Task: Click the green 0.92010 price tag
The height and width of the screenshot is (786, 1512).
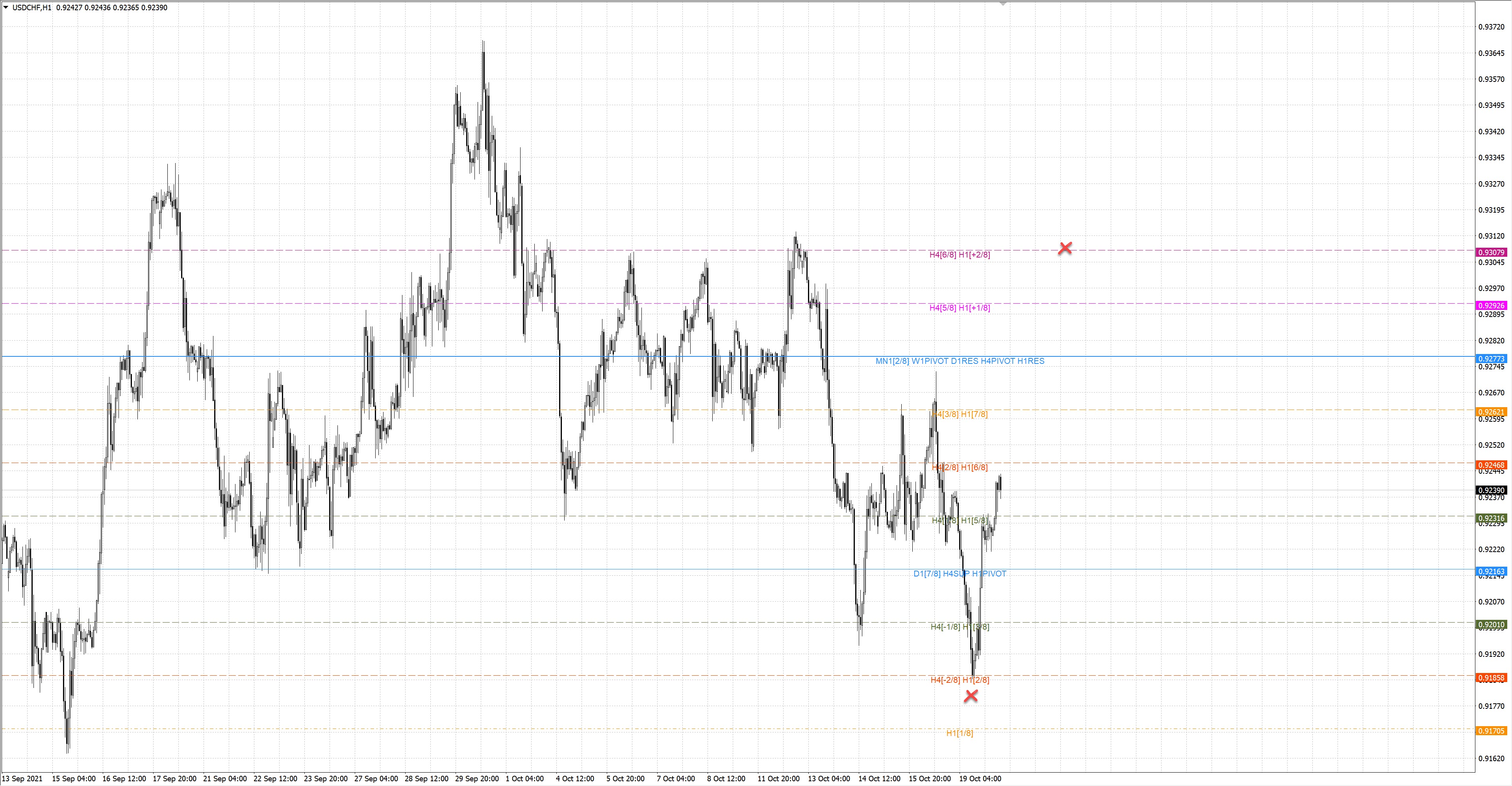Action: [1491, 625]
